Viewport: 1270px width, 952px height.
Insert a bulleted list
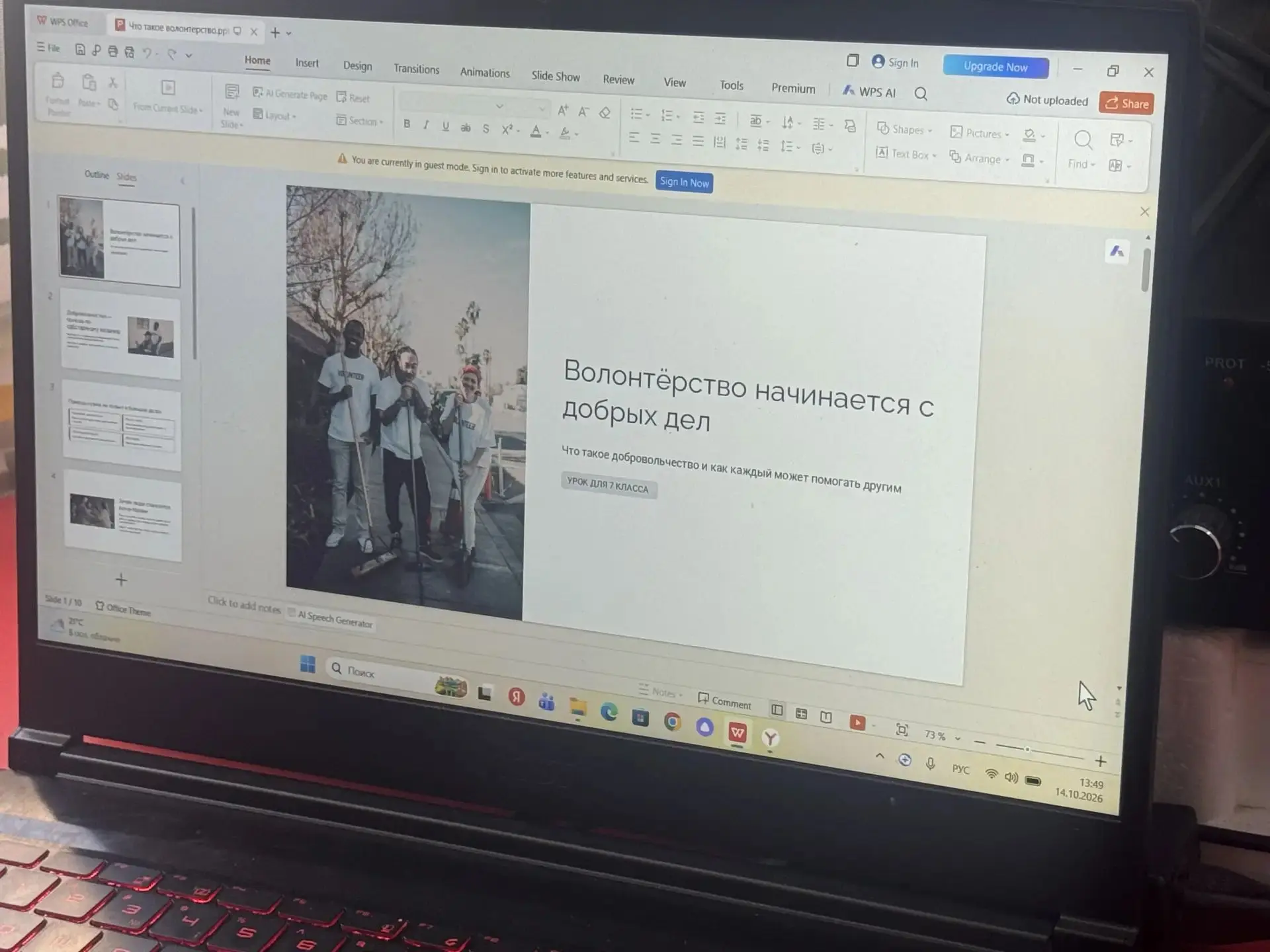tap(636, 114)
